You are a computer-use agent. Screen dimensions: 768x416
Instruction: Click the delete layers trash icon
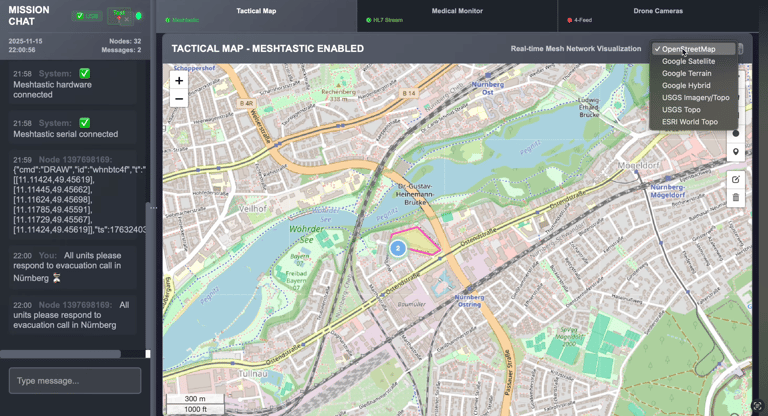pos(736,197)
